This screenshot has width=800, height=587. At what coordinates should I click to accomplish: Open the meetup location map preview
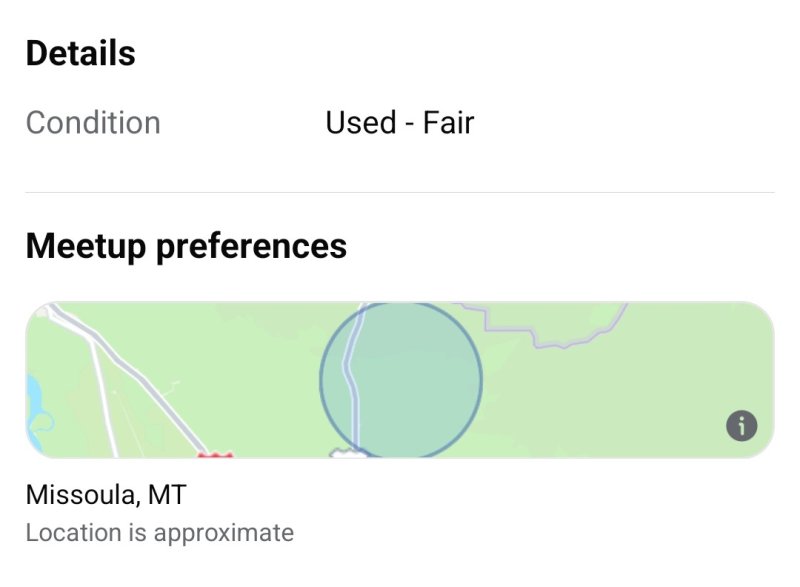tap(400, 379)
